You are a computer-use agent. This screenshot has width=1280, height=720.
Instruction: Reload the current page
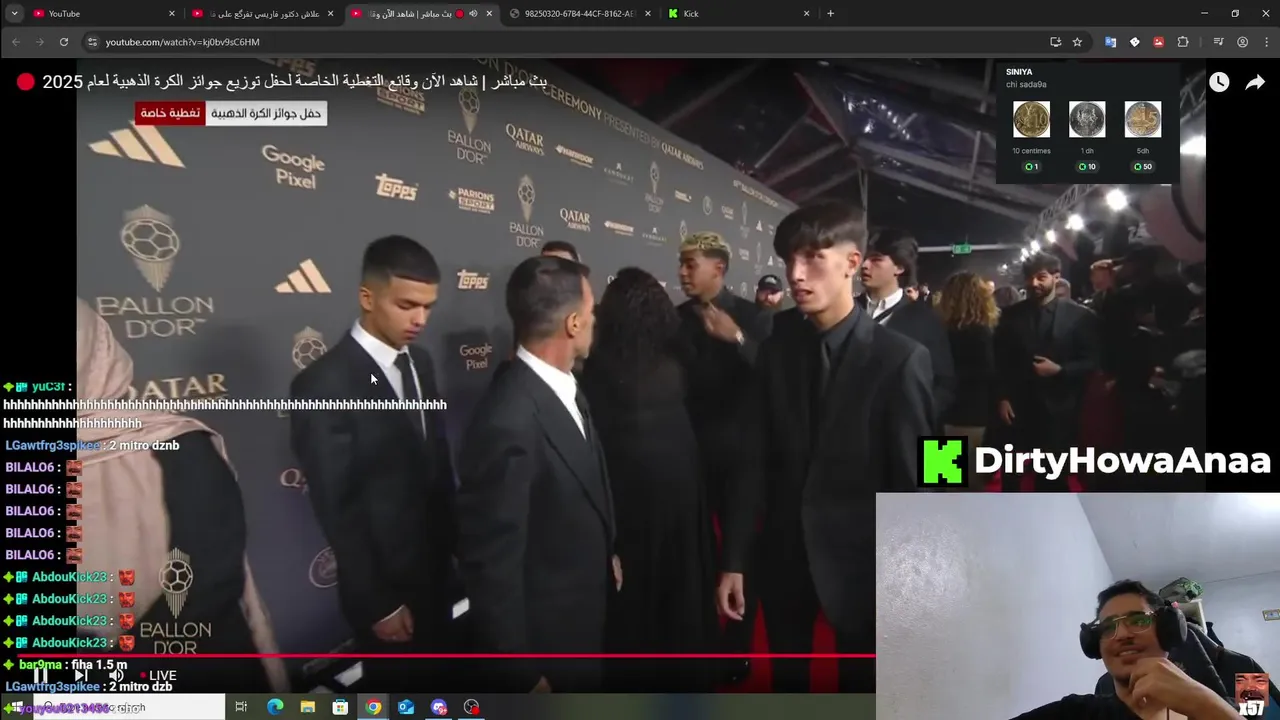click(x=64, y=42)
